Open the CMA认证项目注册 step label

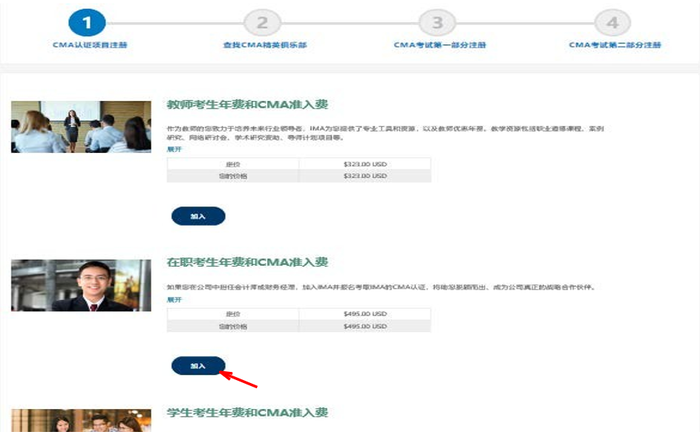(89, 45)
